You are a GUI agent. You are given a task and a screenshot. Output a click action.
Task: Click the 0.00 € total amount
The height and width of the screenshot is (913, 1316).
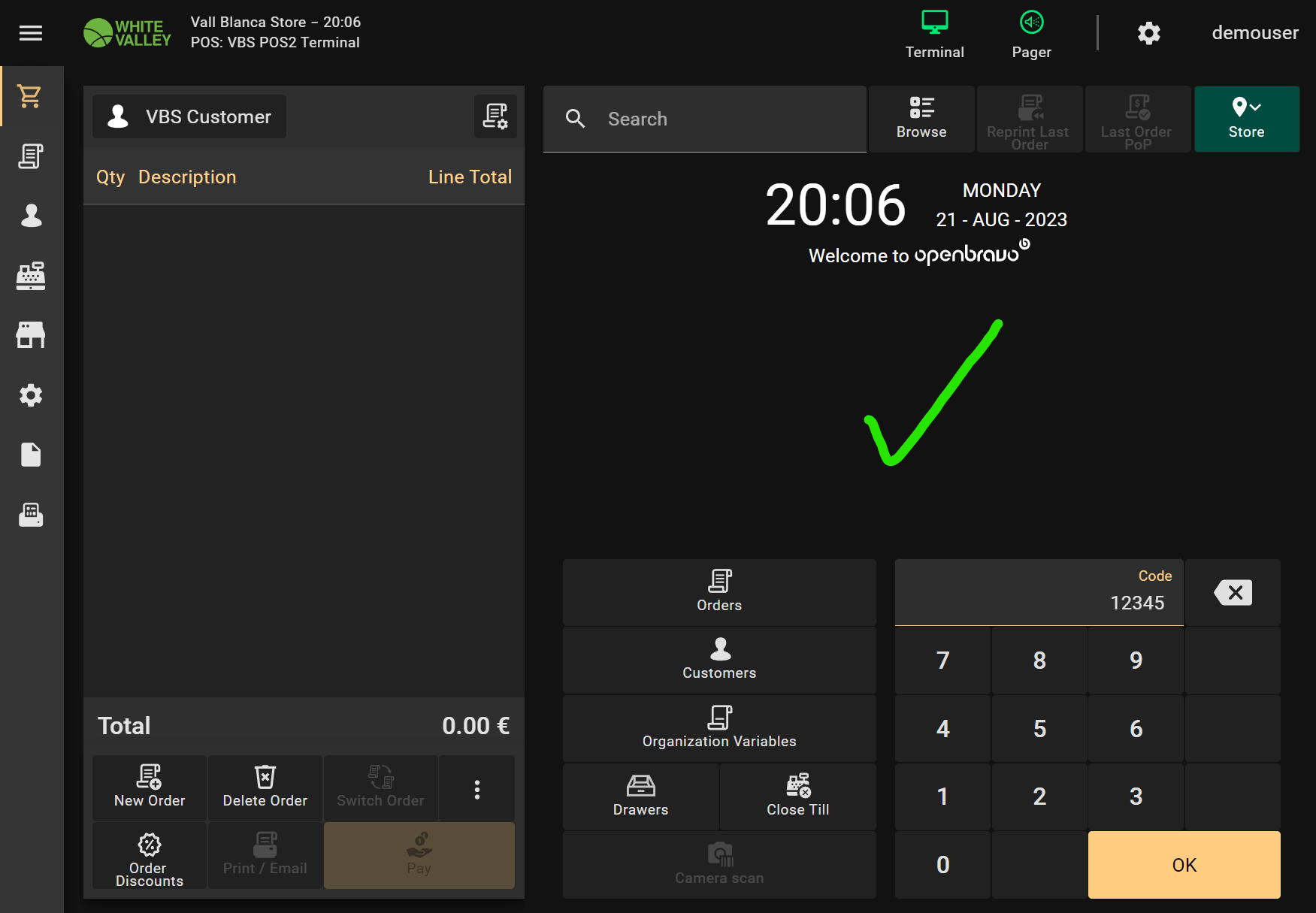coord(476,726)
